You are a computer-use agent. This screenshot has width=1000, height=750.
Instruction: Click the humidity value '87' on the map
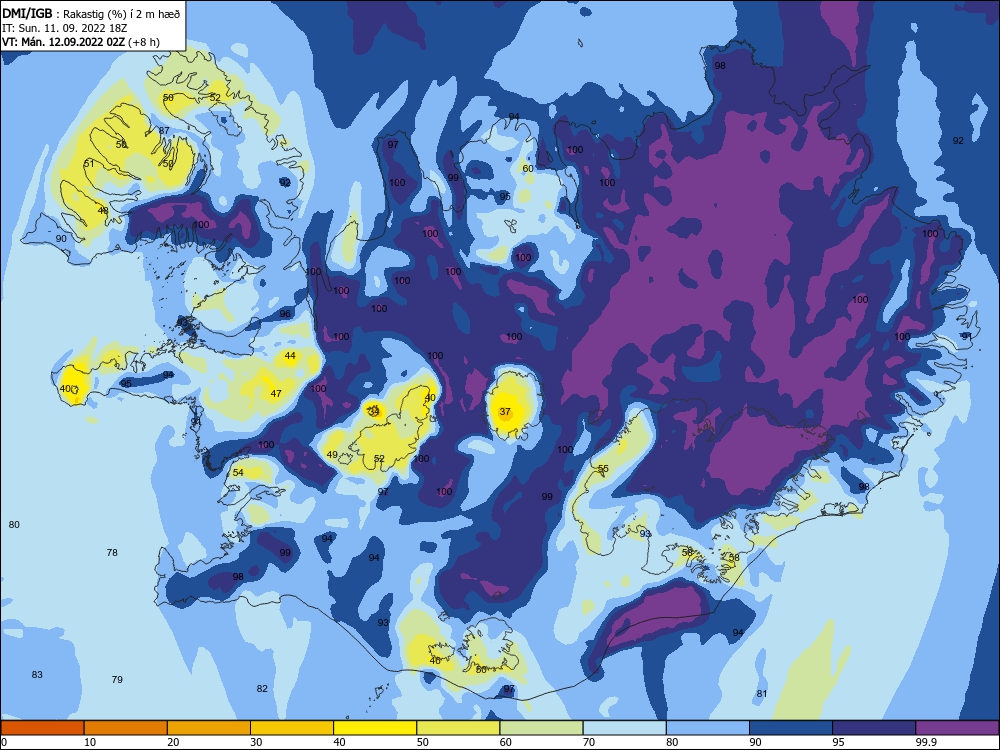[165, 131]
